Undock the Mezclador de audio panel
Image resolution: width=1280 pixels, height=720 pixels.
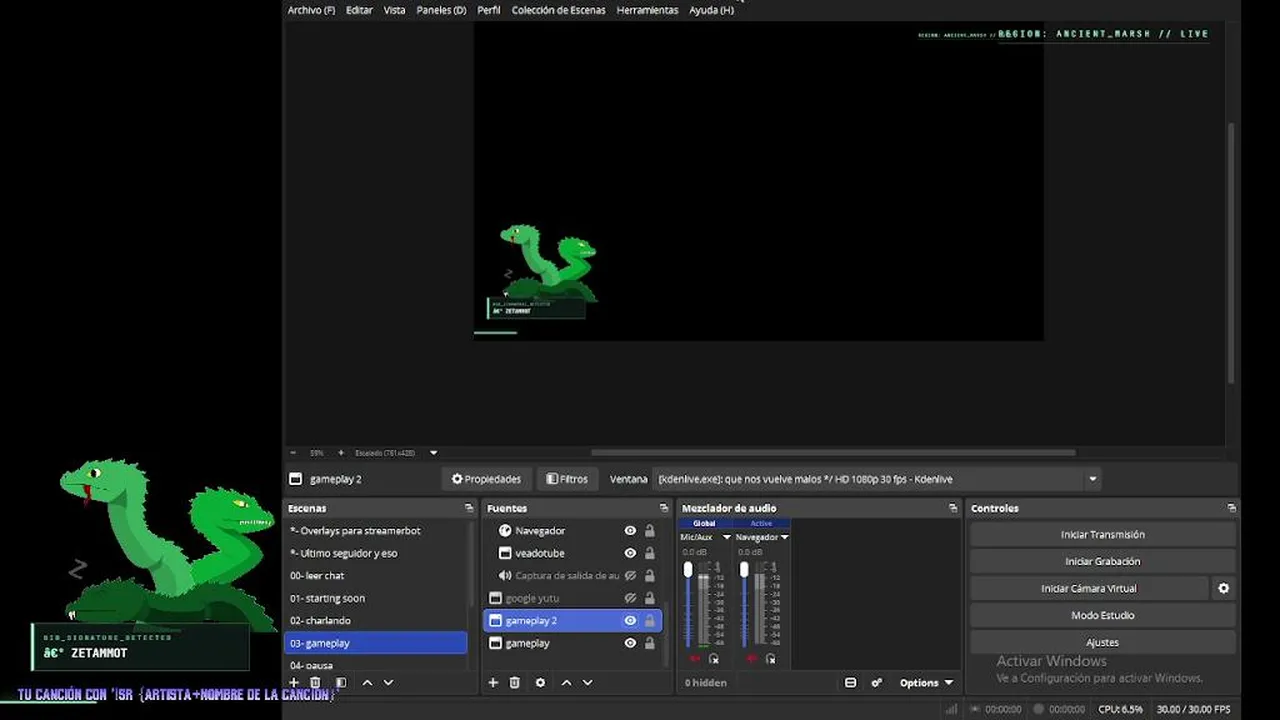[953, 508]
